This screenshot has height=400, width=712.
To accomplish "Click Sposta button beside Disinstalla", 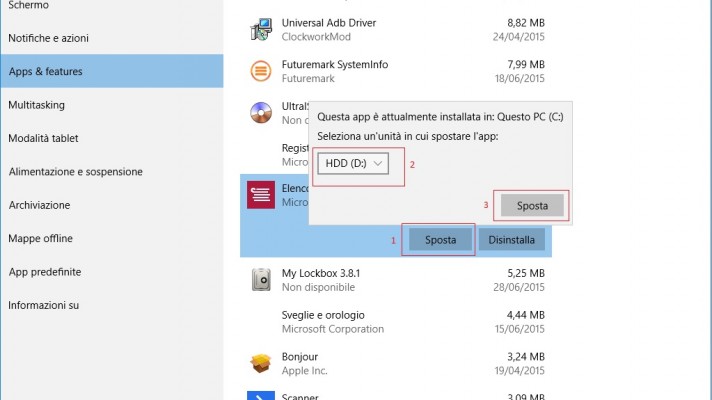I will (440, 240).
